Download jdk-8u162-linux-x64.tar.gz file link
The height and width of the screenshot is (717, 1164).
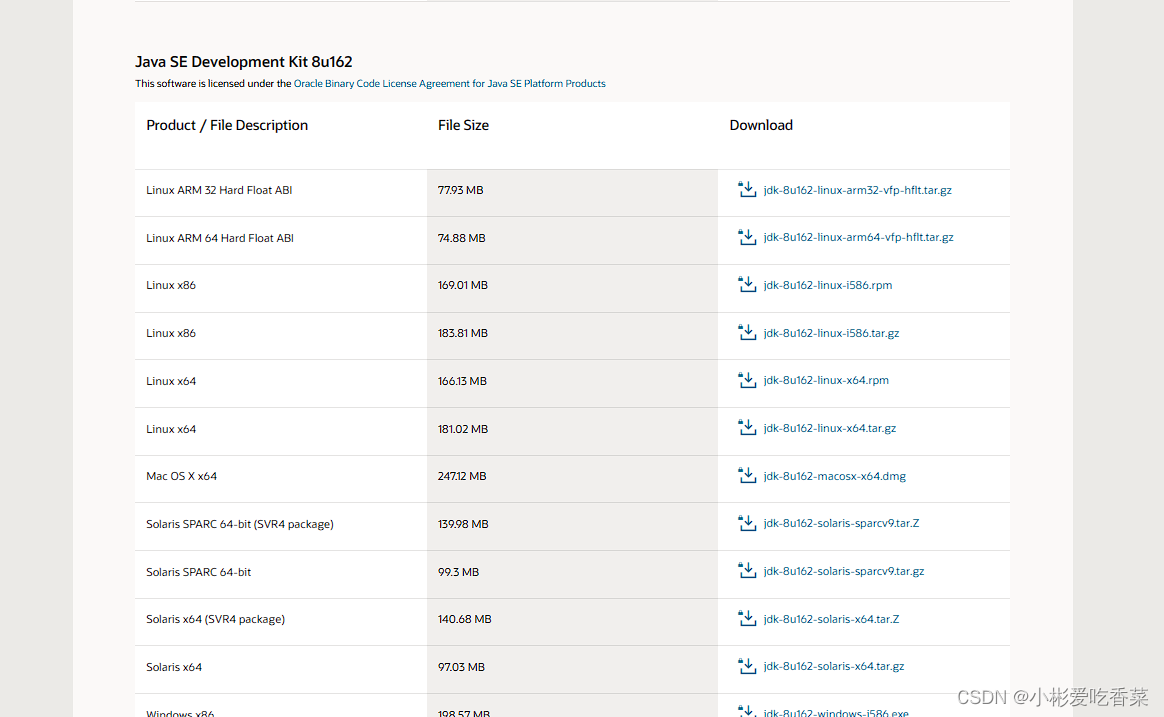(x=829, y=428)
